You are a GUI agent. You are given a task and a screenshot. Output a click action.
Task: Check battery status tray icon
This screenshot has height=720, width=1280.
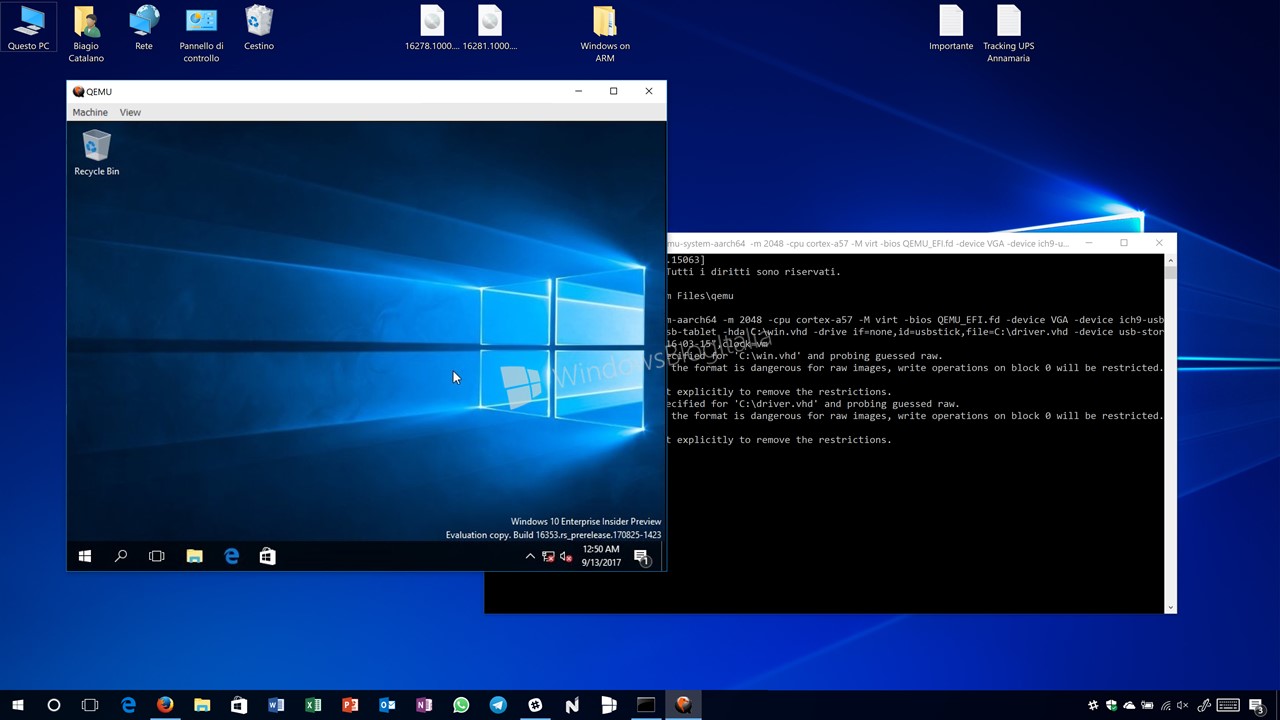coord(1147,706)
